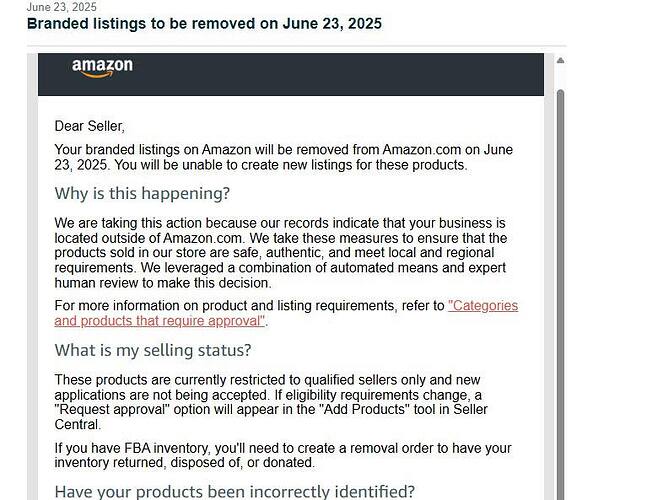Click the paragraph beginning "Your branded listings on Amazon"
The image size is (662, 500).
click(284, 157)
